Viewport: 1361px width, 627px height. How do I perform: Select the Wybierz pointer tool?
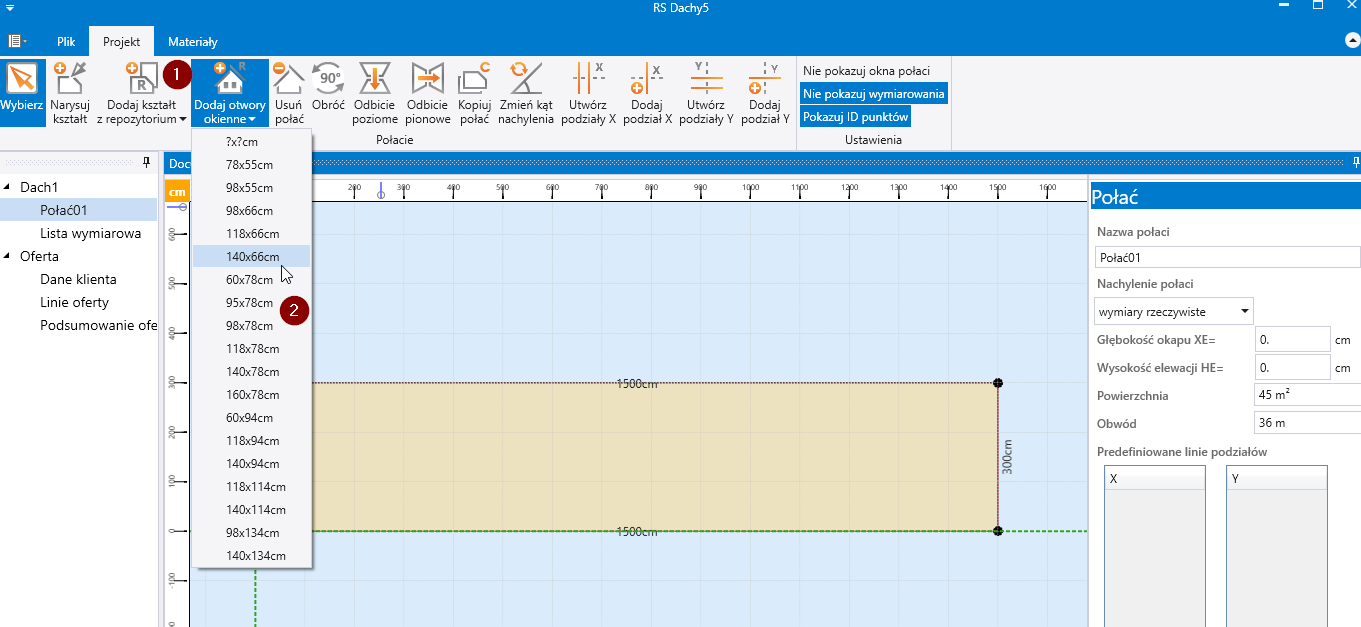tap(21, 91)
